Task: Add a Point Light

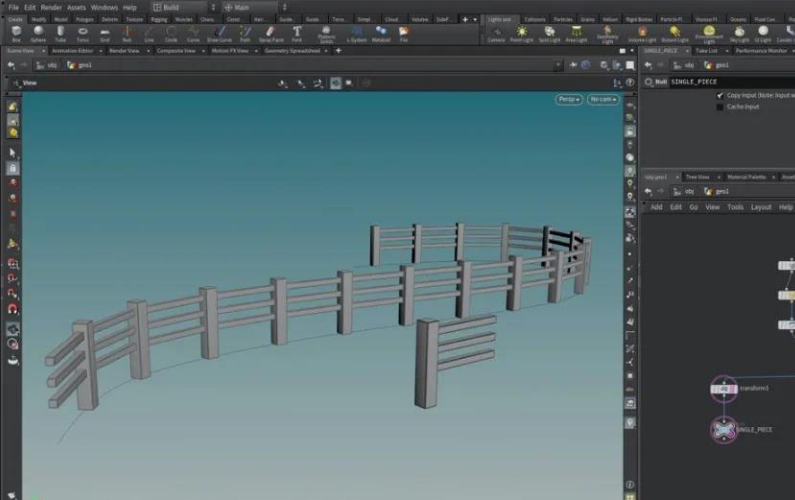Action: coord(522,34)
